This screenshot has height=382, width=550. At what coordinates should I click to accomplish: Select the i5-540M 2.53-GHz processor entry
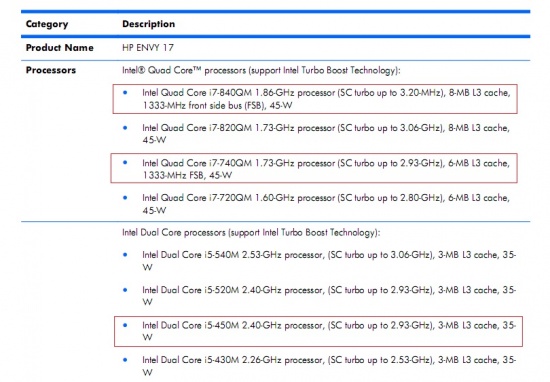pyautogui.click(x=329, y=261)
